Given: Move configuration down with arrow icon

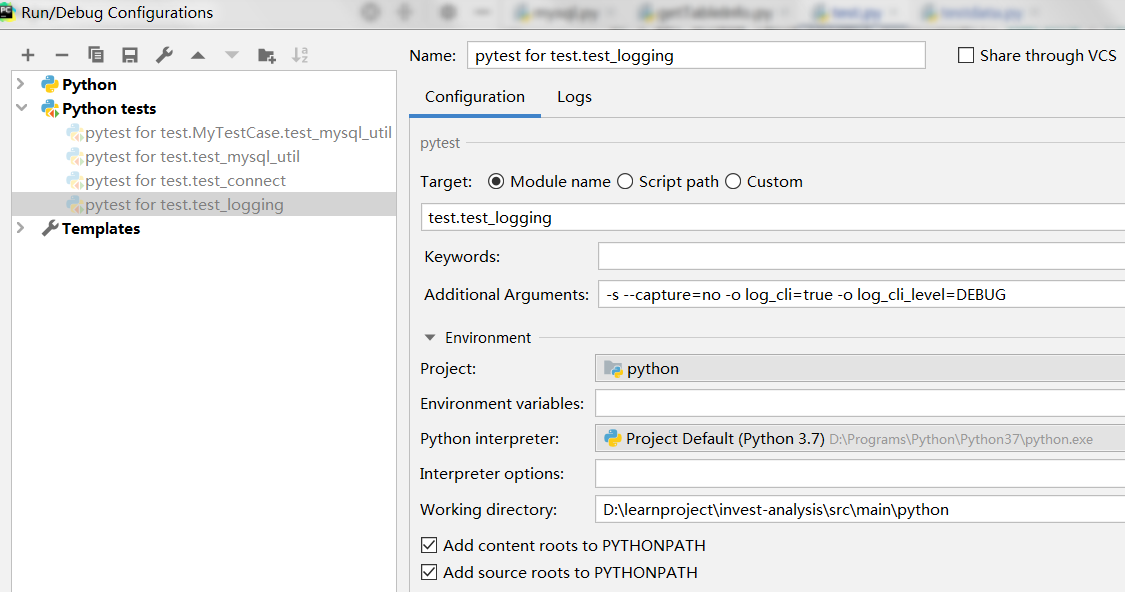Looking at the screenshot, I should (x=232, y=55).
